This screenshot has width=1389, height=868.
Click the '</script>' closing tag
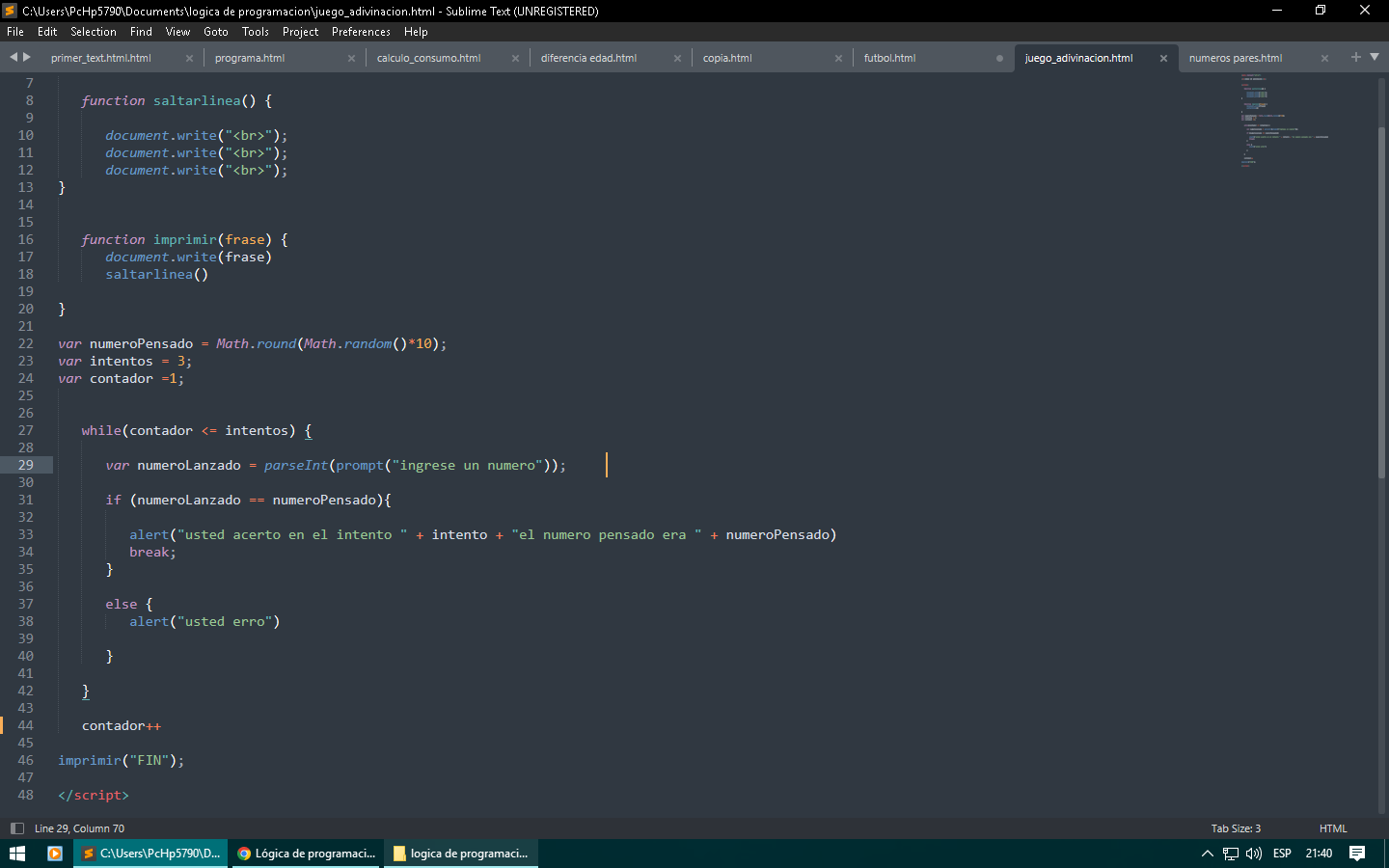click(x=93, y=795)
